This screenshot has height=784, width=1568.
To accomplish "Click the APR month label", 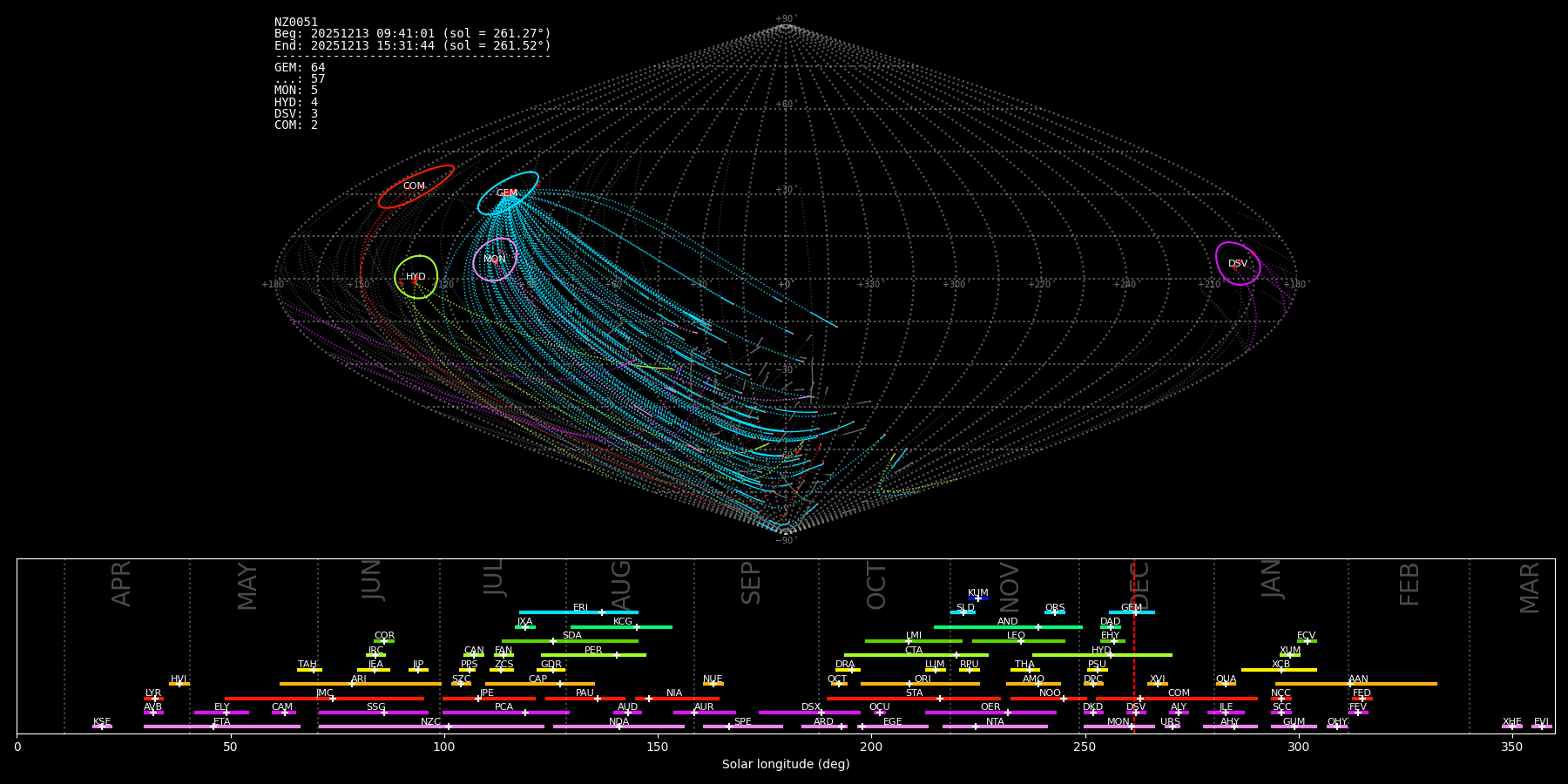I will coord(121,584).
